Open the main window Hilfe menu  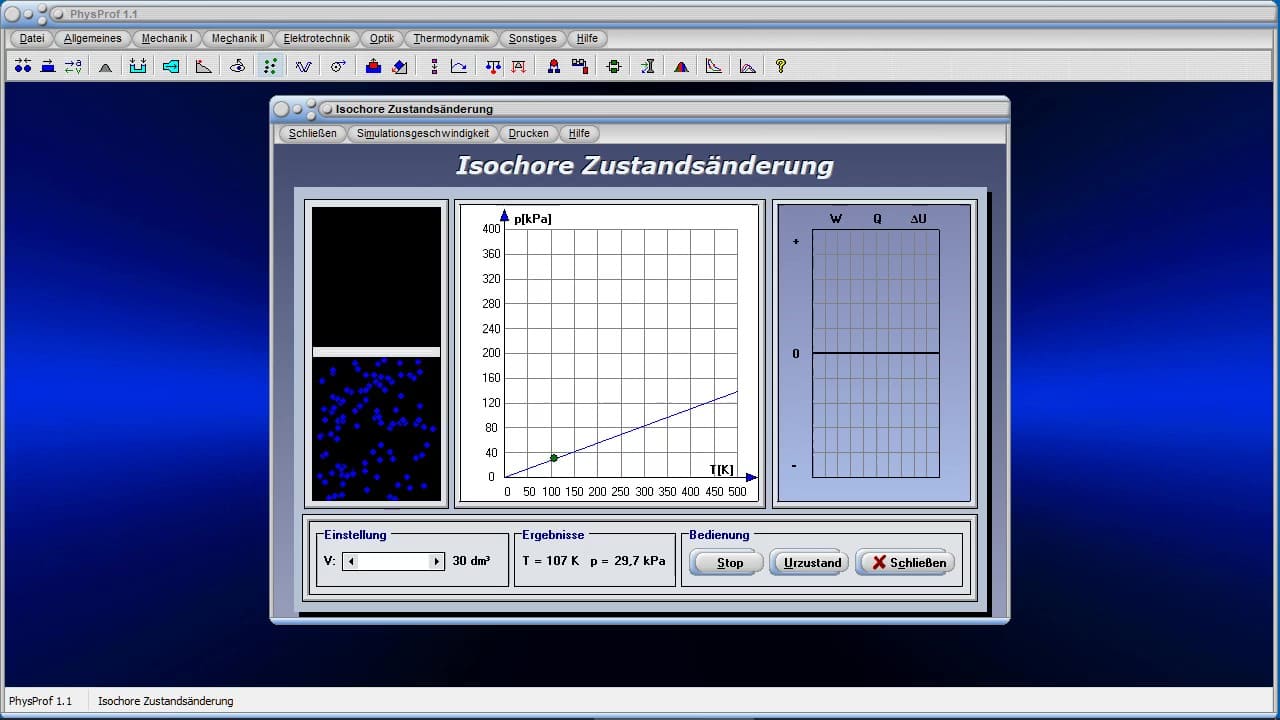tap(587, 38)
